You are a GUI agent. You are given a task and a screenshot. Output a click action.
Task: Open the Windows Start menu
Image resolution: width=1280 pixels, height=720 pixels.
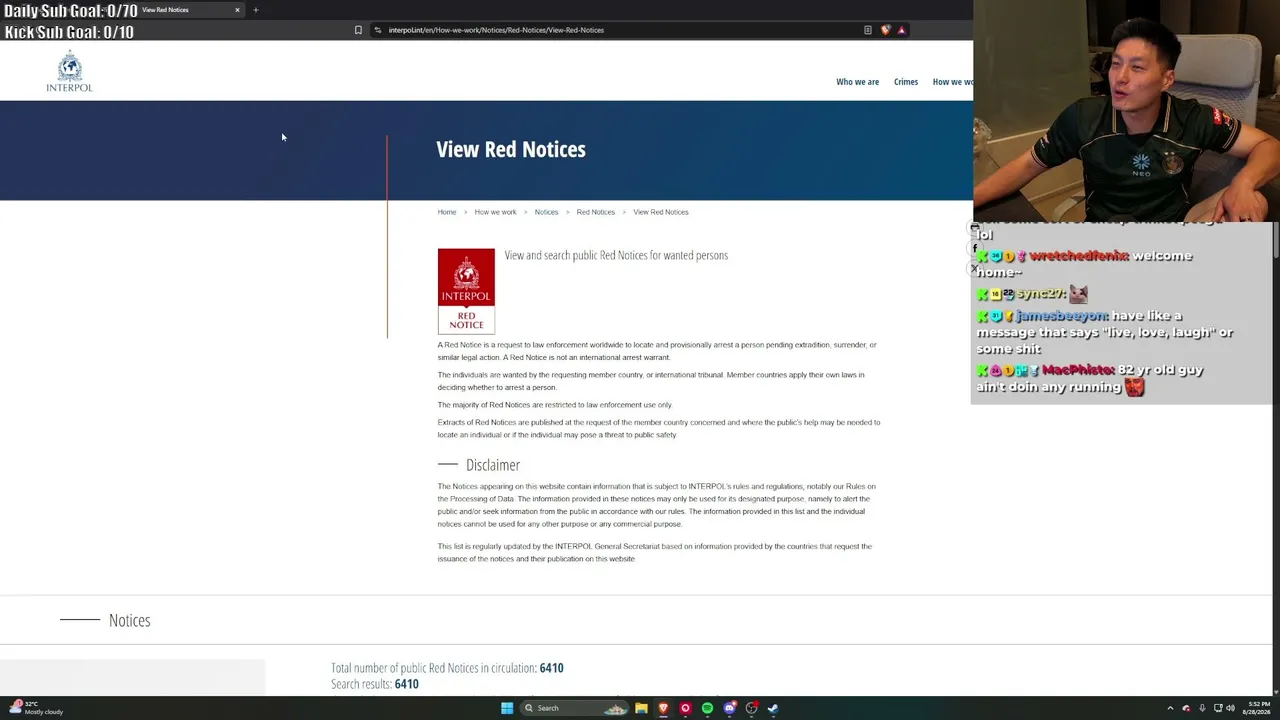click(507, 708)
